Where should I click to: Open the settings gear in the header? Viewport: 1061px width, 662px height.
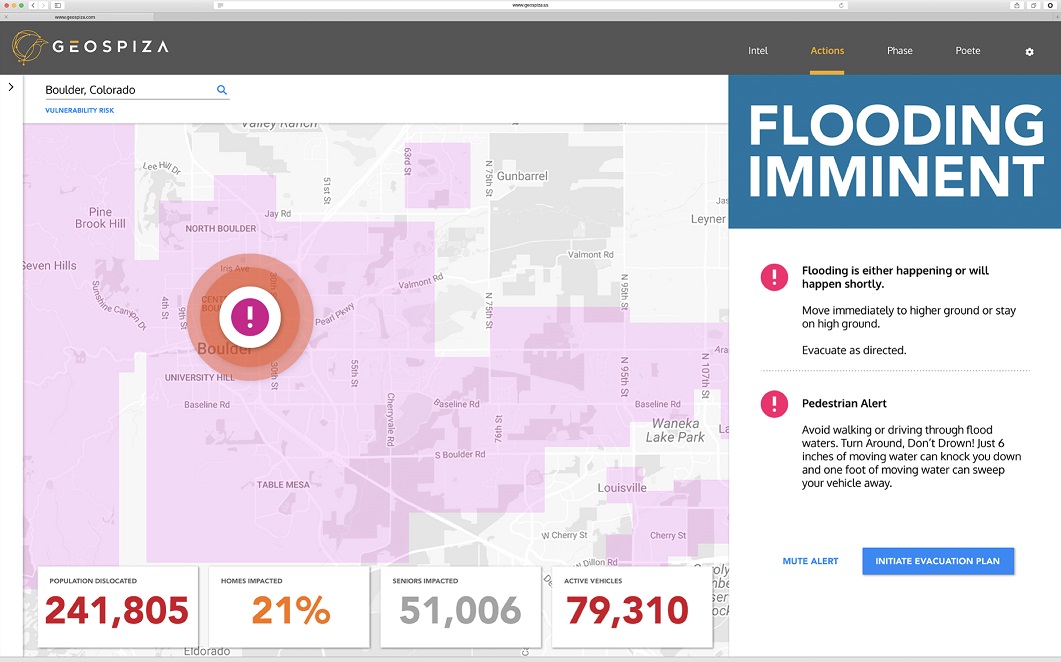[x=1029, y=51]
